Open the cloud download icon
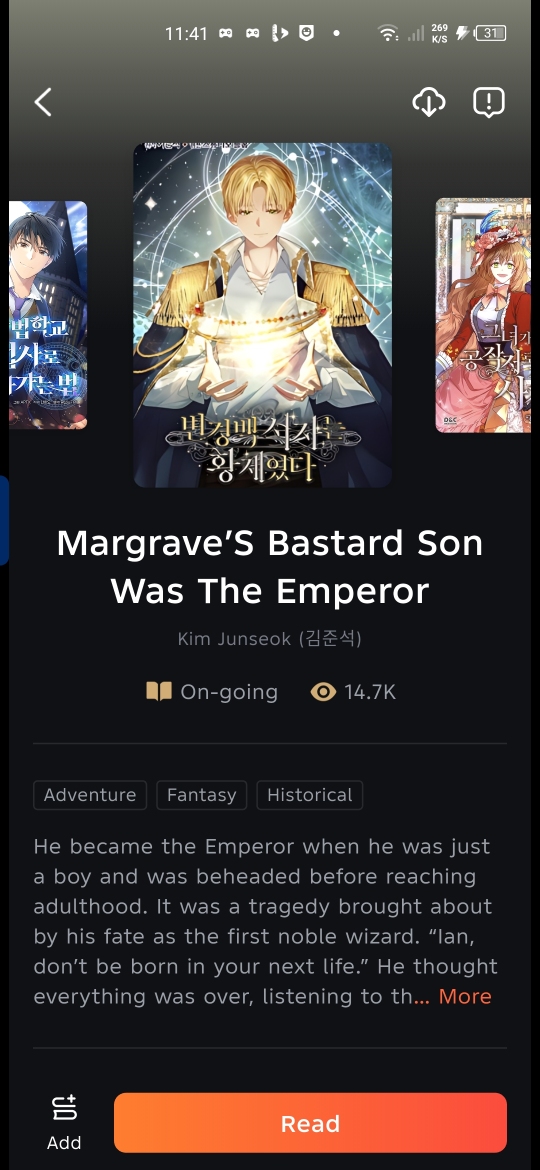This screenshot has height=1170, width=540. click(429, 102)
